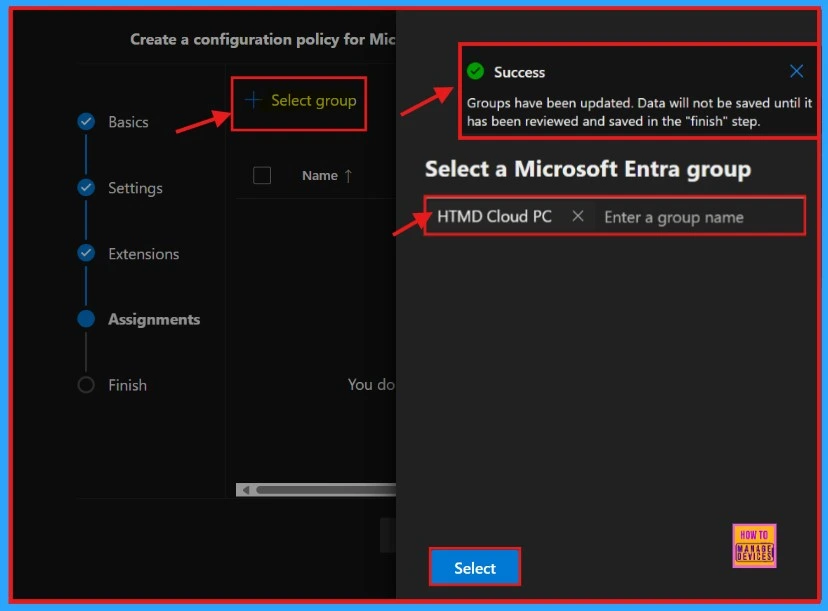Remove the HTMD Cloud PC group tag
Viewport: 828px width, 611px height.
click(578, 216)
